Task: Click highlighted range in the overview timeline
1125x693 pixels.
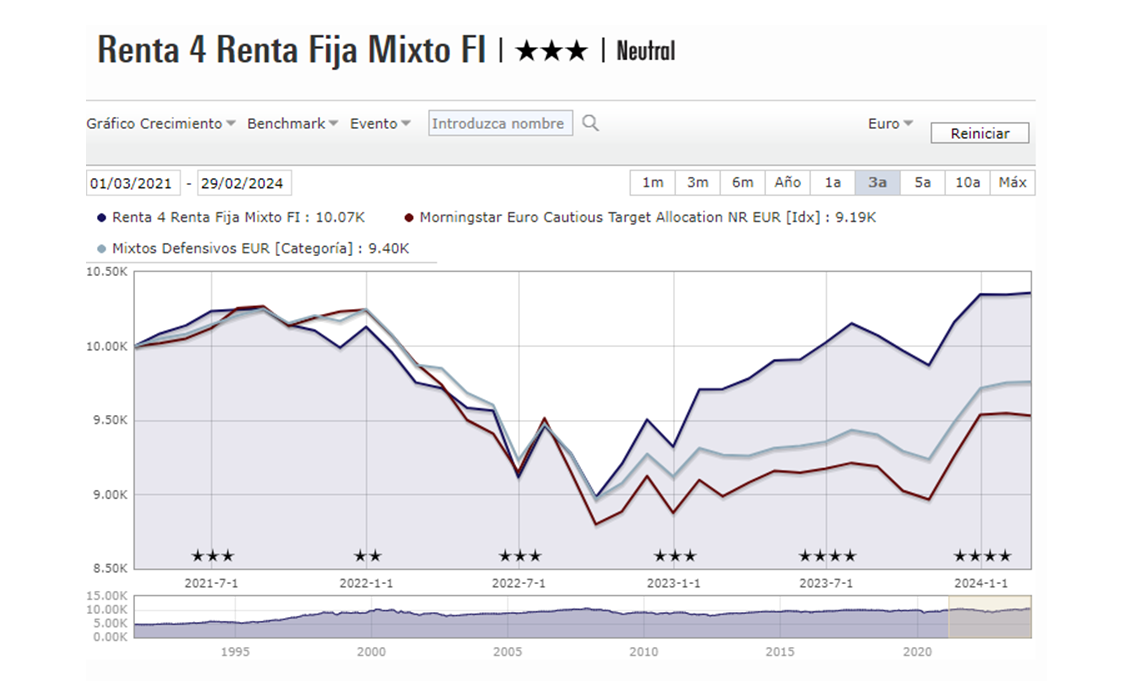Action: [x=988, y=616]
